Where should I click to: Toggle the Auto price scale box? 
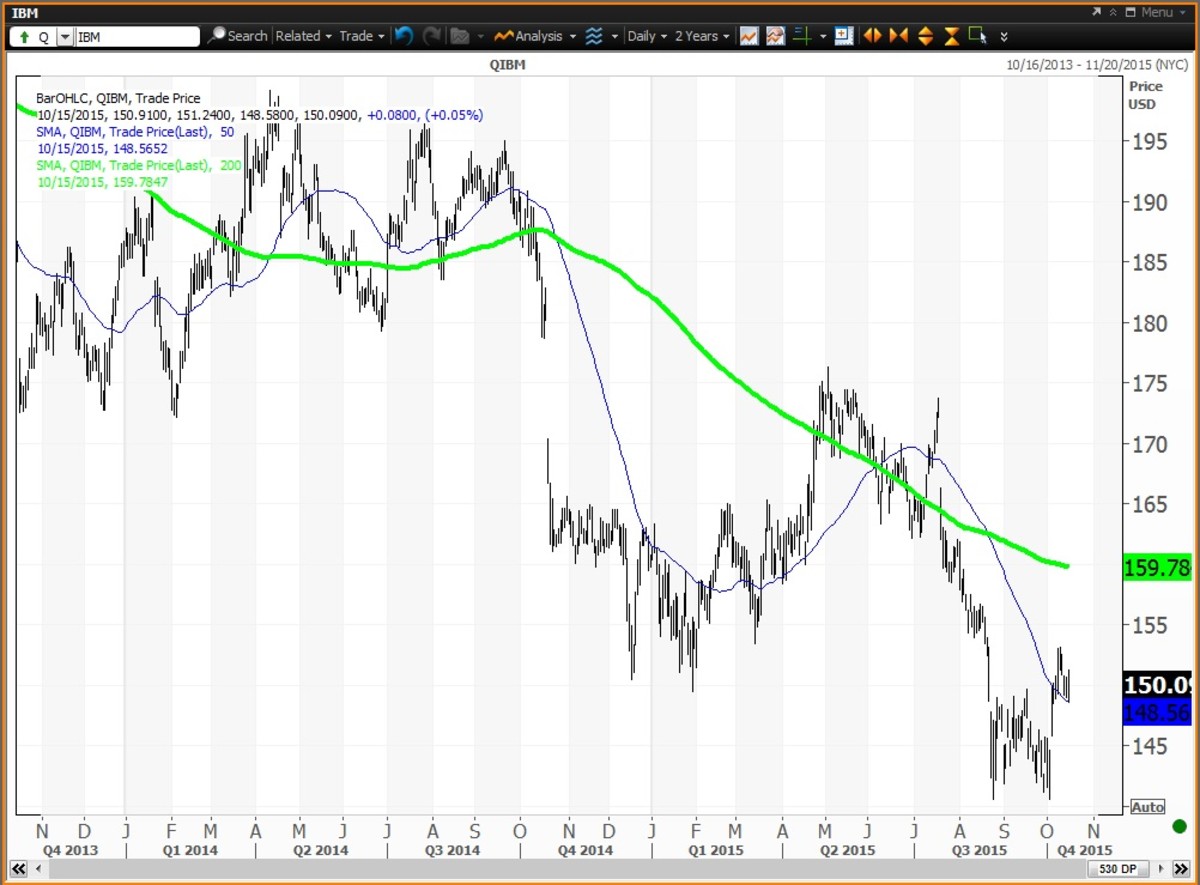(x=1147, y=806)
